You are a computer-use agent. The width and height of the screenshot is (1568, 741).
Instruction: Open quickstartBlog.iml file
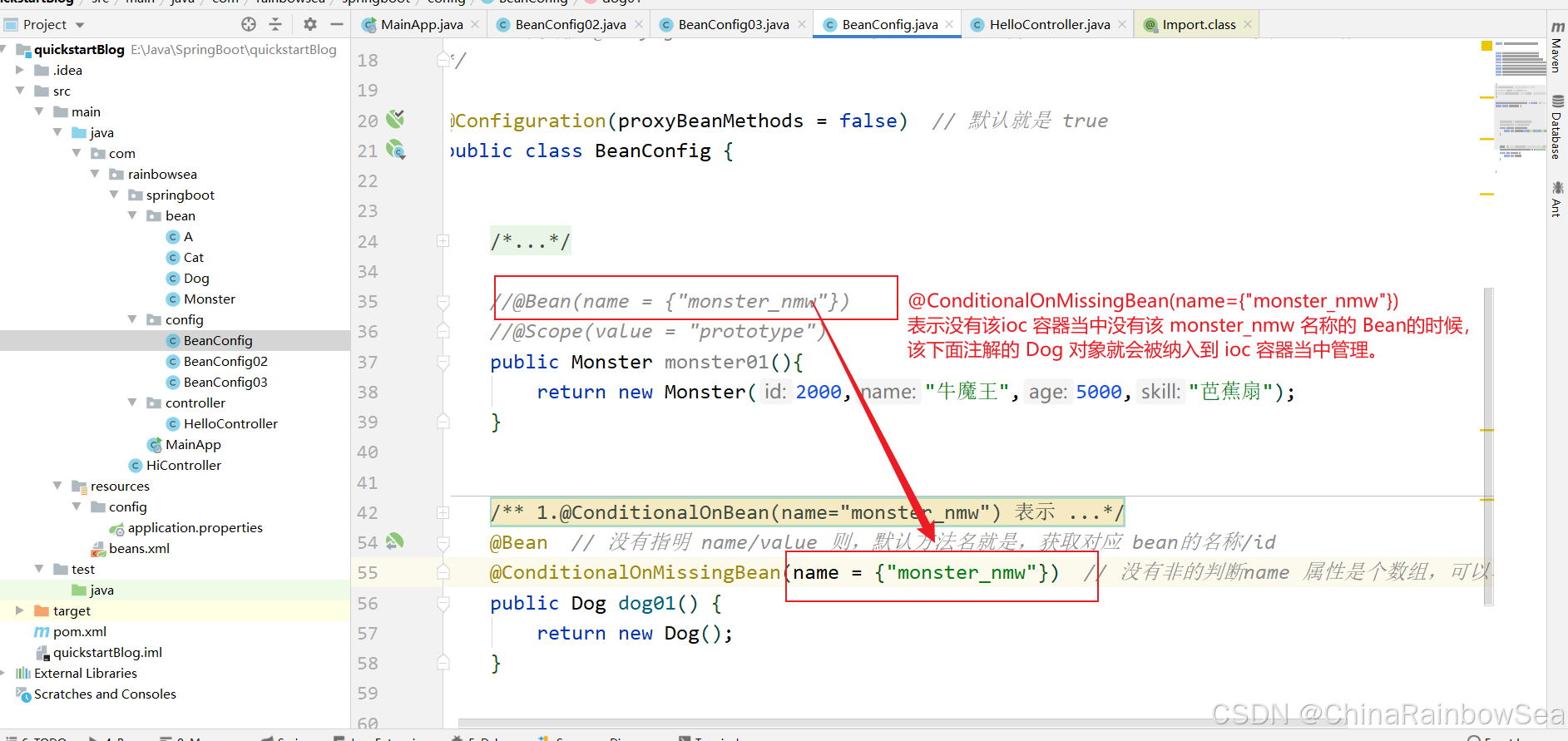[x=98, y=652]
